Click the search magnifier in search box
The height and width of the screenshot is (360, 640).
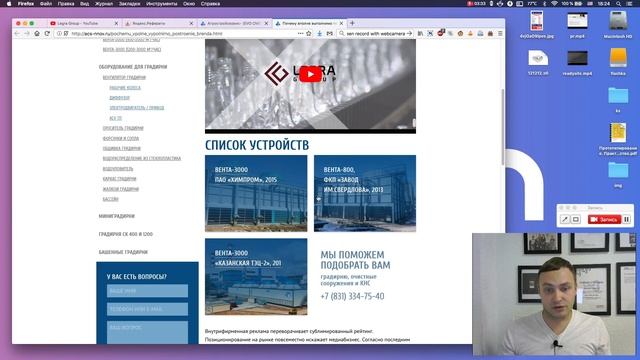(x=342, y=33)
